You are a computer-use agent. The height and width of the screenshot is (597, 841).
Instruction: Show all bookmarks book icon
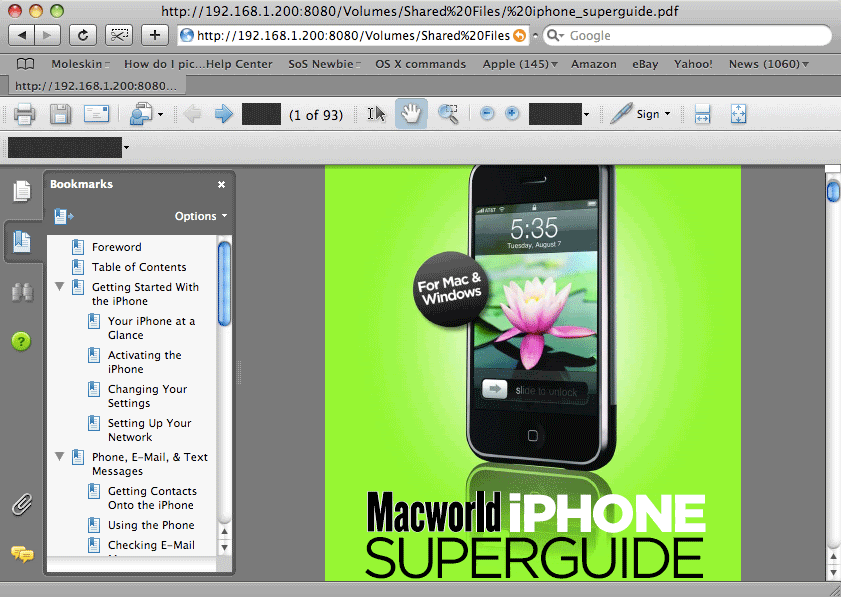[25, 64]
